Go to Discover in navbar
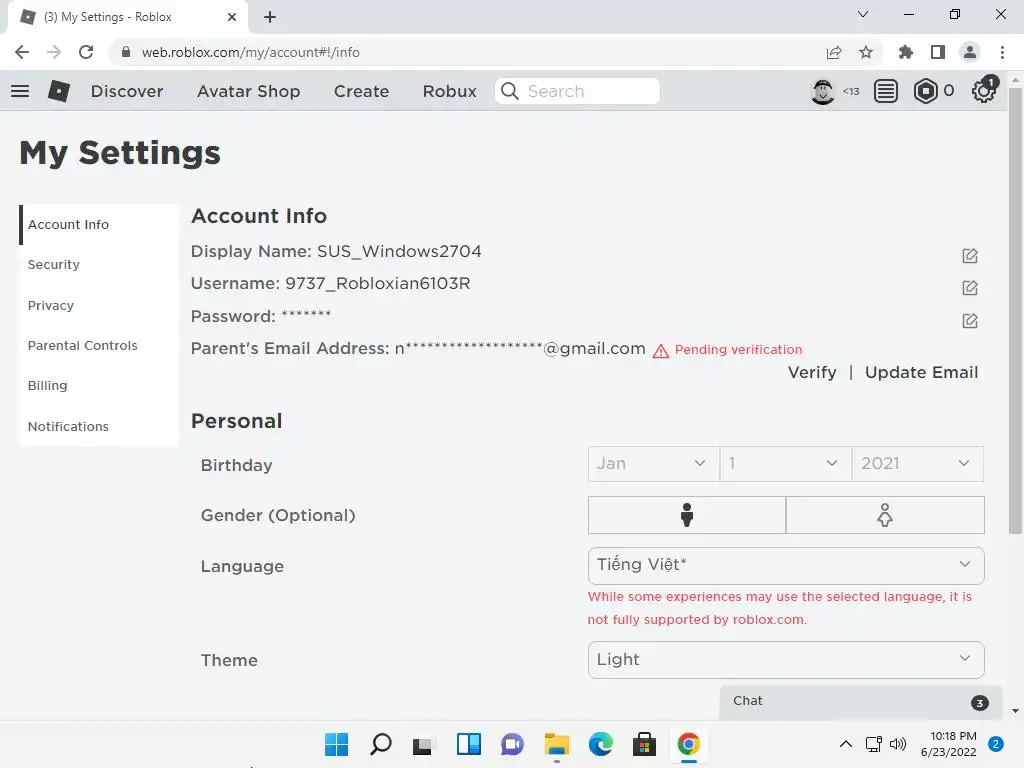Screen dimensions: 1024x768 [127, 91]
